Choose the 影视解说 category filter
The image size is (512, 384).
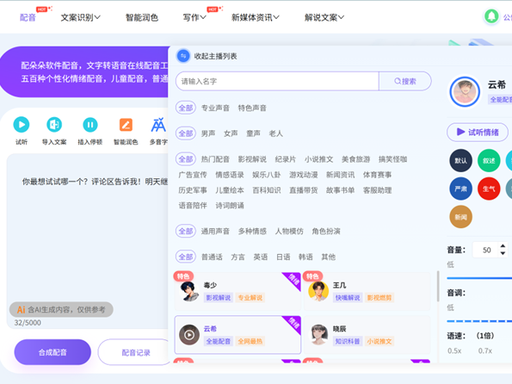click(x=252, y=159)
